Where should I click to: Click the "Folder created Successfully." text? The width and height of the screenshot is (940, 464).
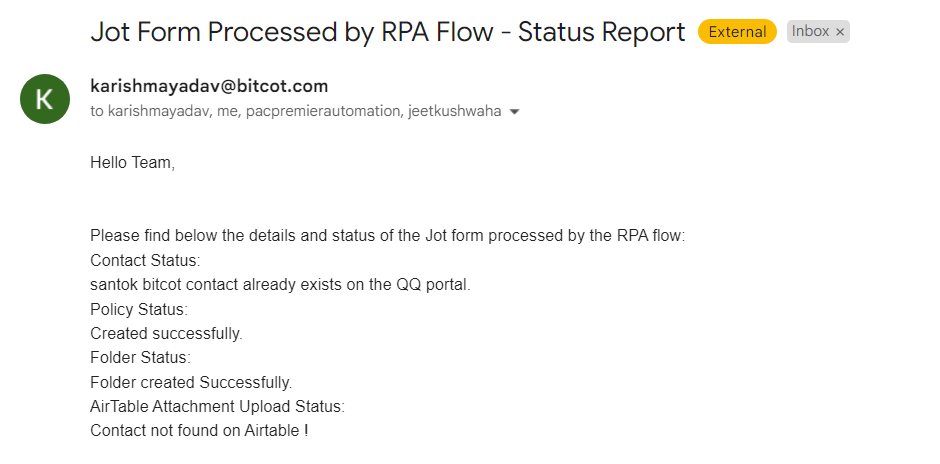191,382
